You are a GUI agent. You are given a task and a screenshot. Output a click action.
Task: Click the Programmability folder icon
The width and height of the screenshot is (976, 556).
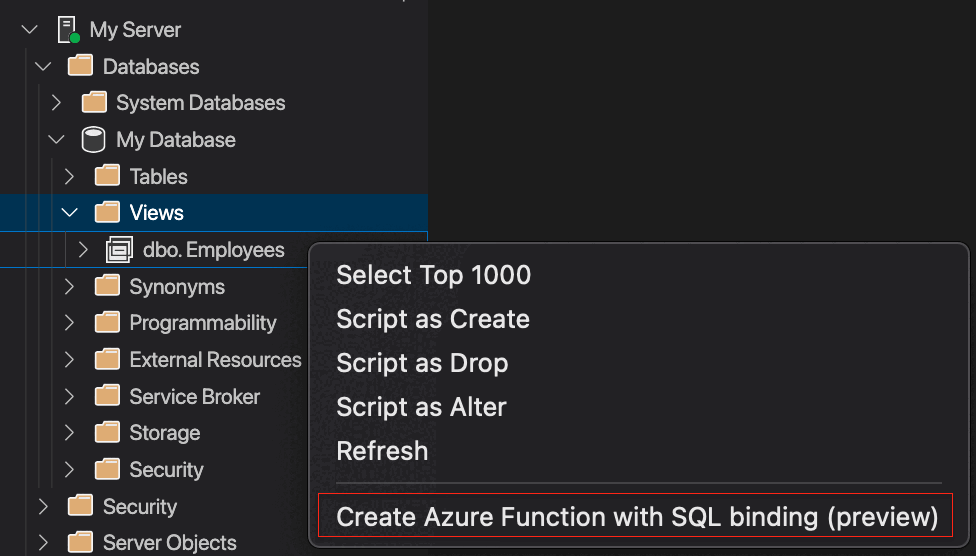107,323
